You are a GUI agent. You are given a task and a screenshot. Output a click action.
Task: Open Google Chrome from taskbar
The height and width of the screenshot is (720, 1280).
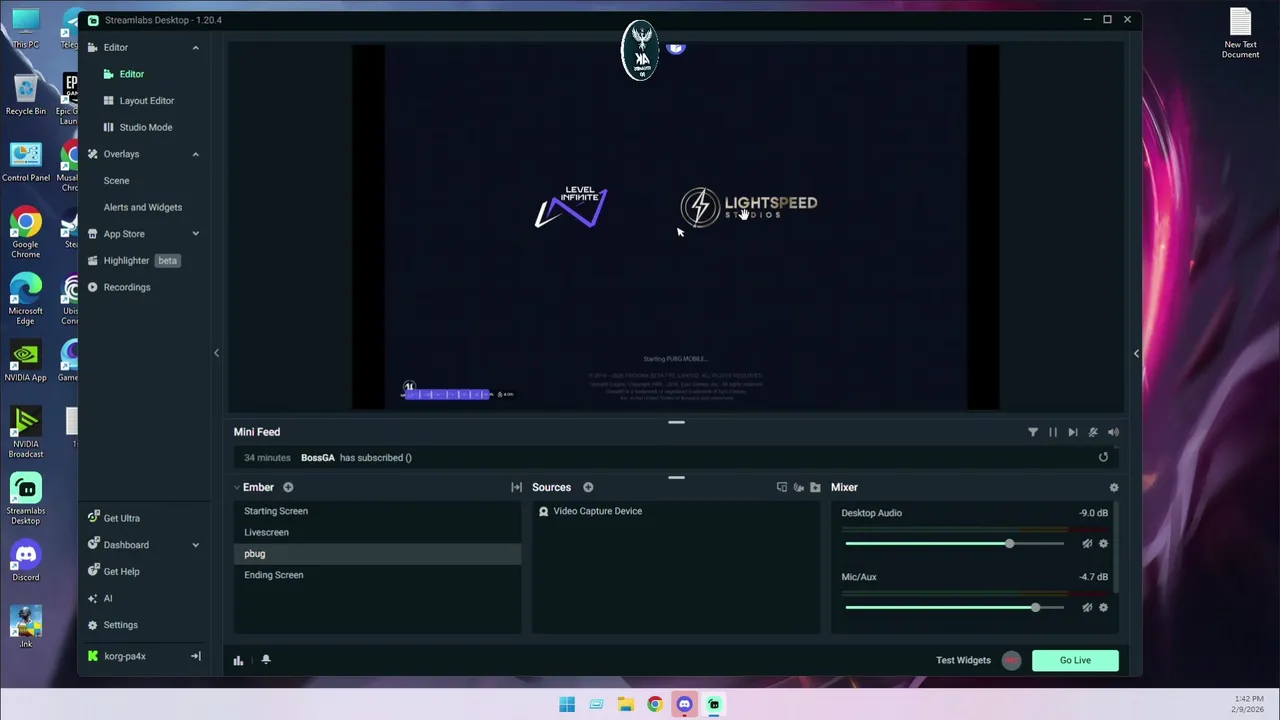[x=654, y=705]
